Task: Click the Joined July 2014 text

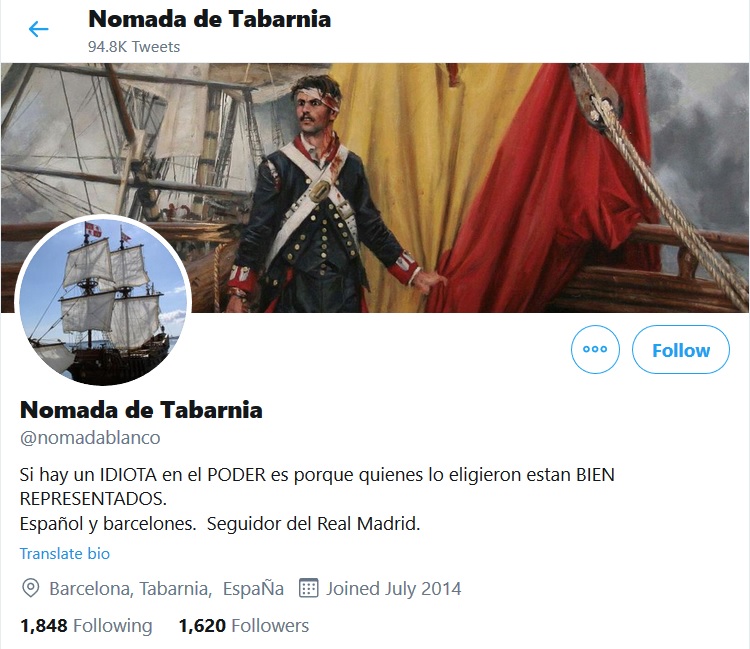Action: click(394, 588)
